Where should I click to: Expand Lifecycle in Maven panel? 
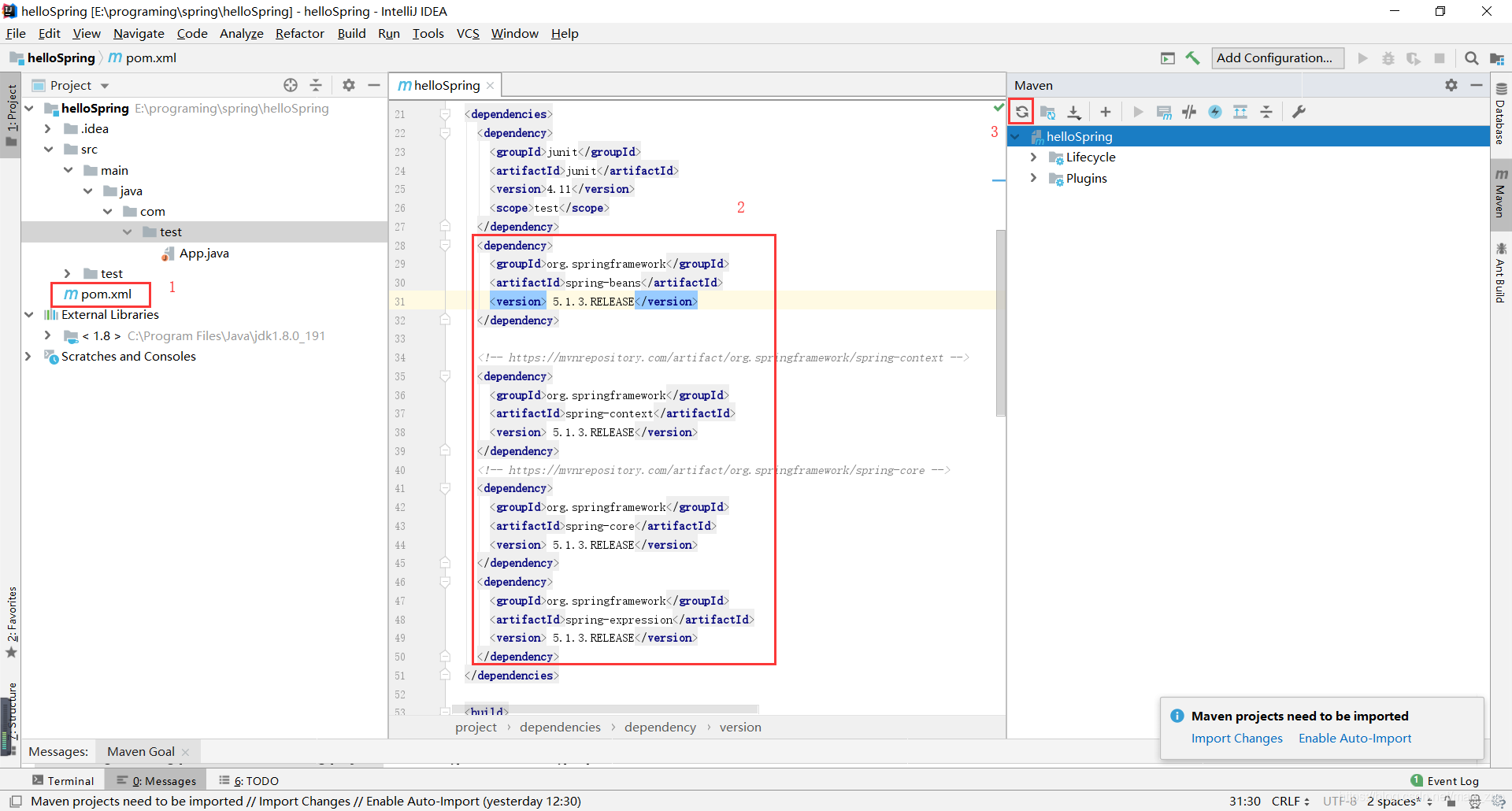tap(1034, 157)
